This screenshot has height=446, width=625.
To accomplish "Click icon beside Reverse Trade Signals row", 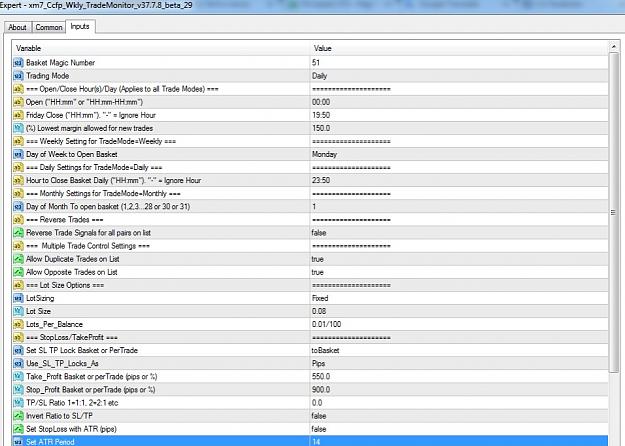I will coord(18,233).
